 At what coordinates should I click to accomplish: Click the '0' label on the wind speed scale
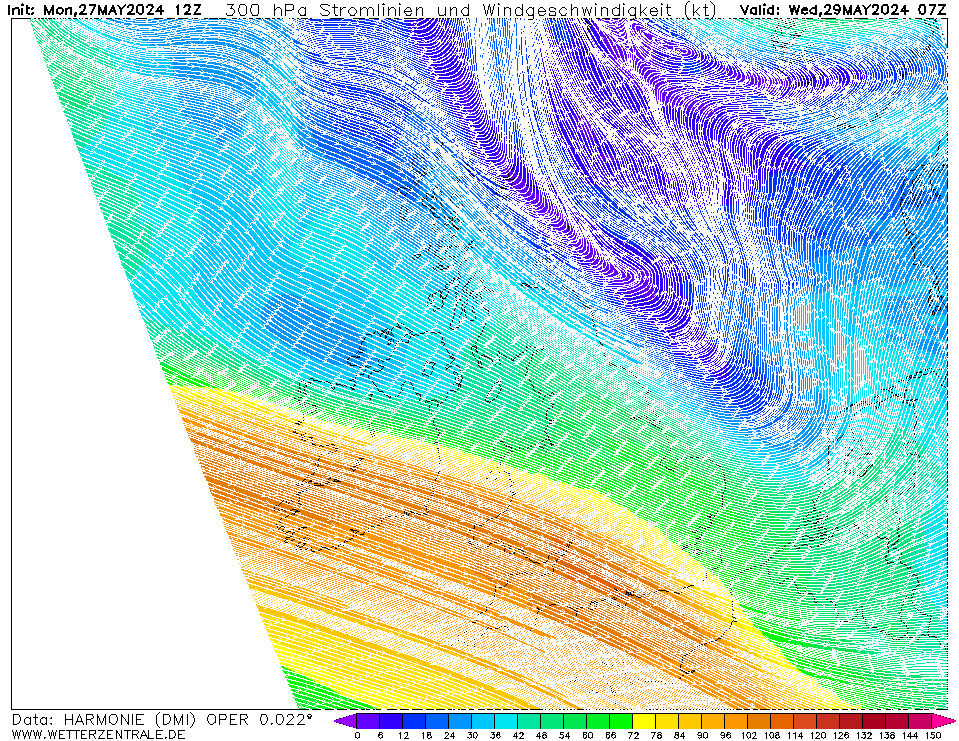click(x=357, y=735)
